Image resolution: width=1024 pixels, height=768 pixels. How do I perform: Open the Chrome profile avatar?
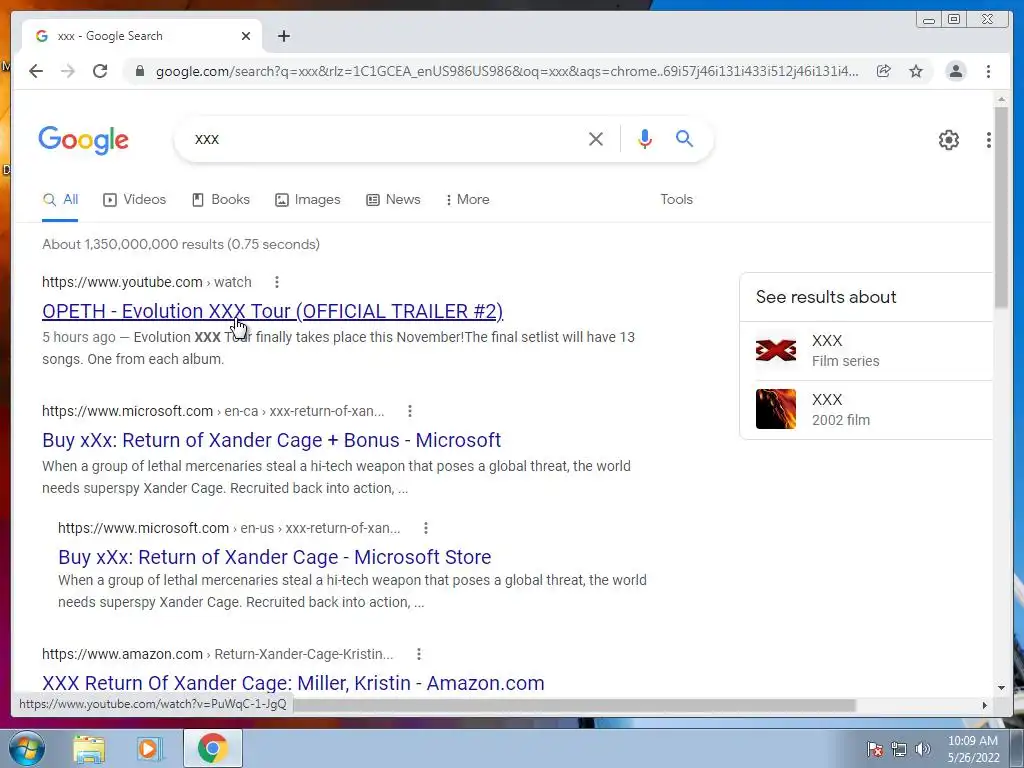pyautogui.click(x=955, y=71)
